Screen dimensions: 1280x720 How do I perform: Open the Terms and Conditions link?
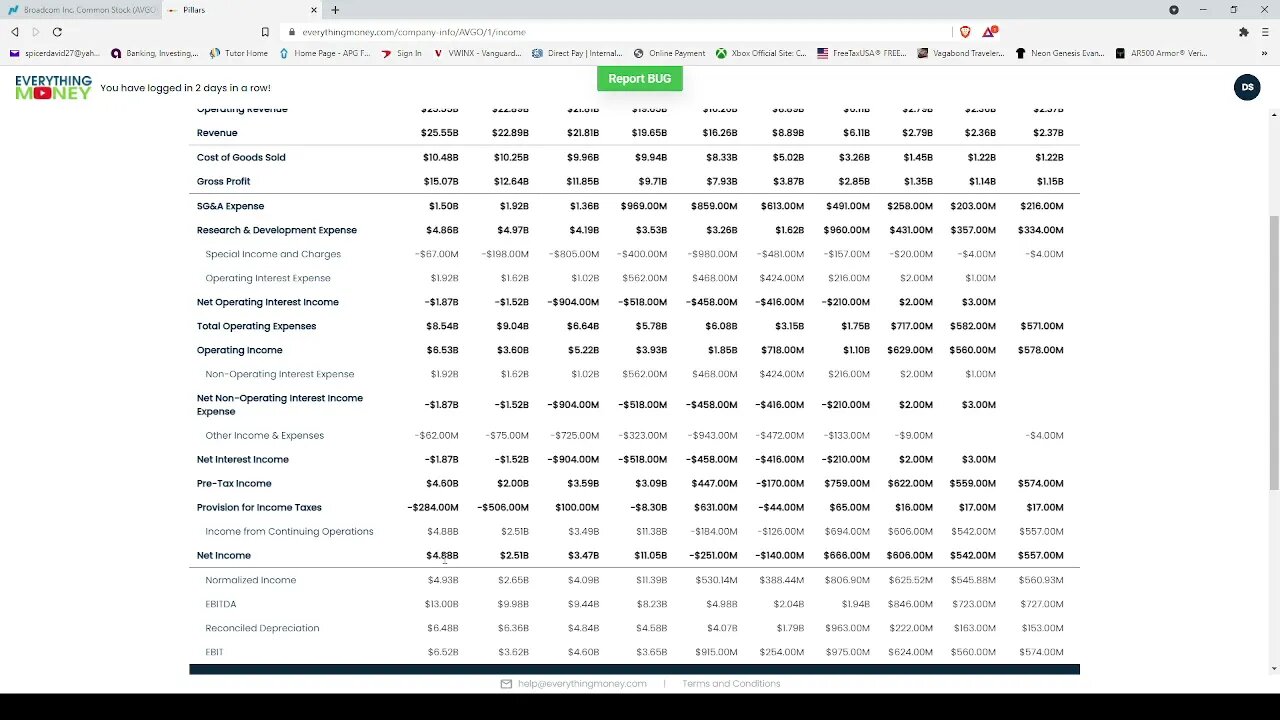[x=731, y=684]
